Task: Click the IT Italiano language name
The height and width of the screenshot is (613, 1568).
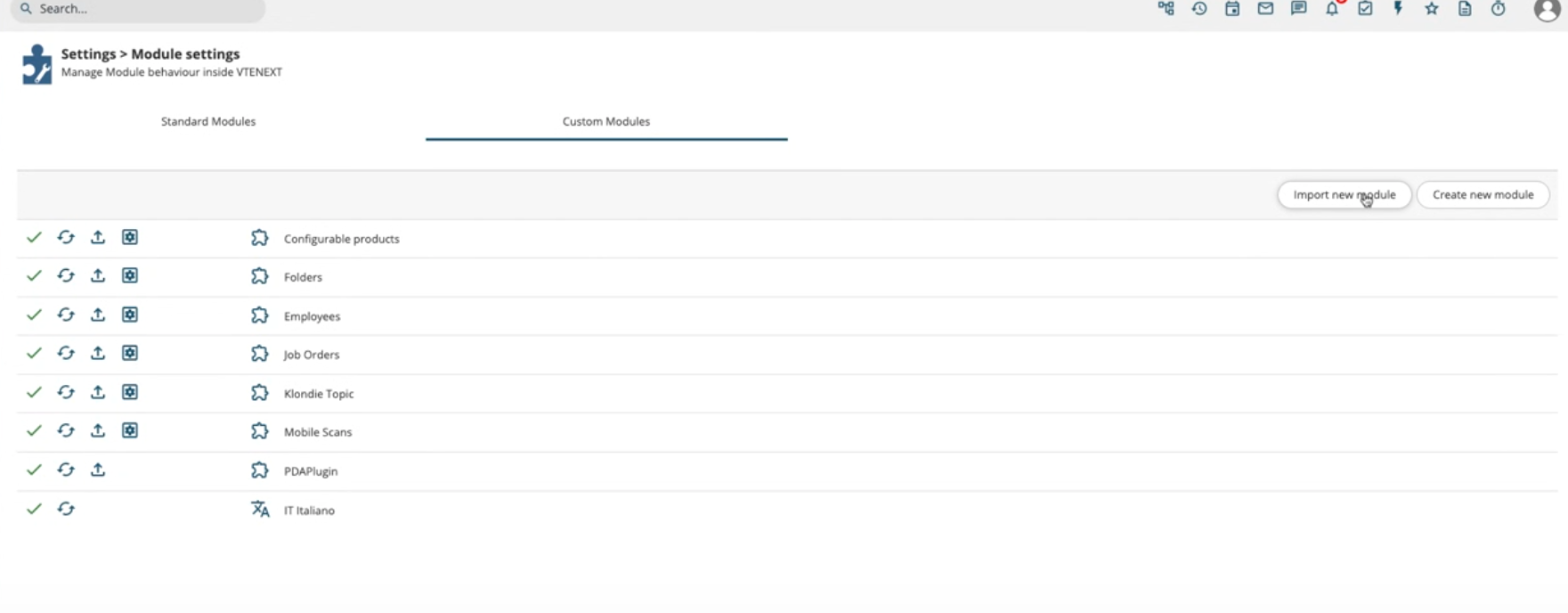Action: pos(309,511)
